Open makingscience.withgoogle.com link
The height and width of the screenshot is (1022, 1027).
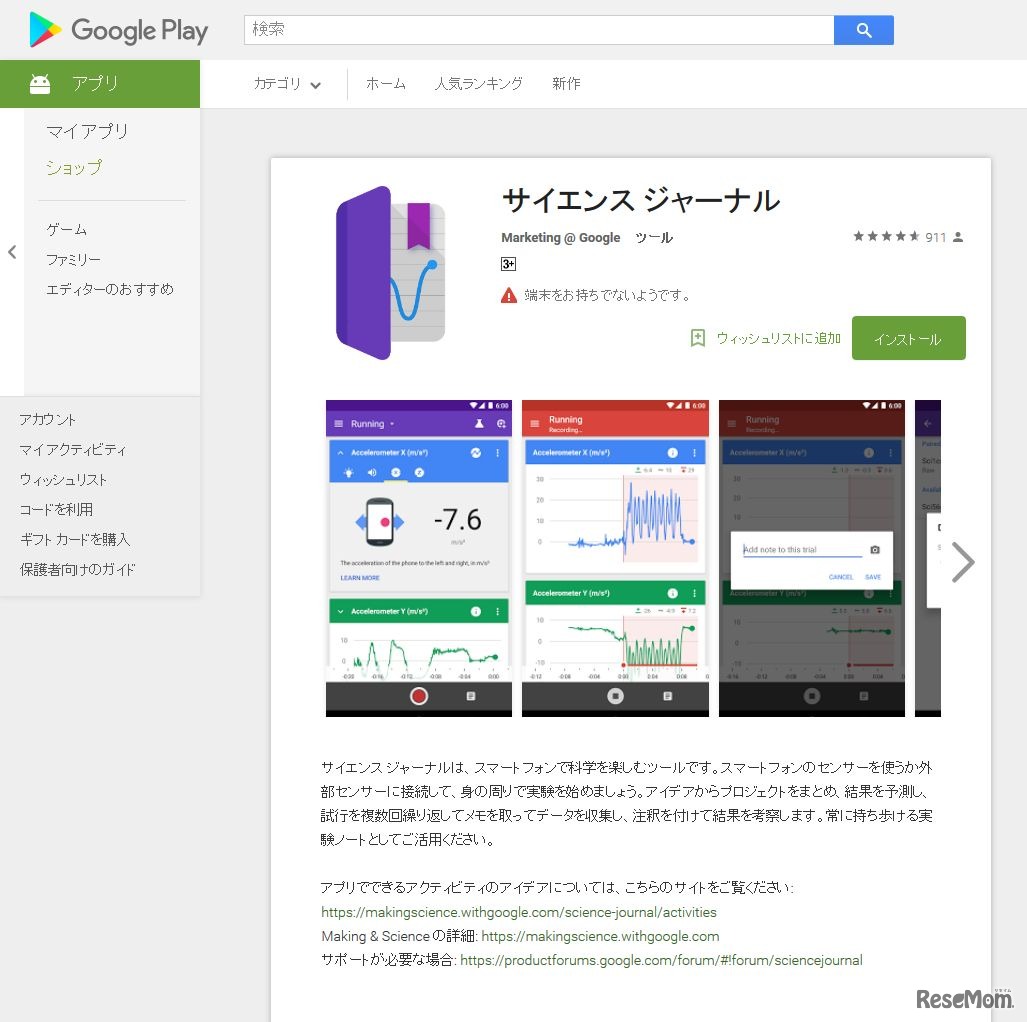pyautogui.click(x=600, y=937)
